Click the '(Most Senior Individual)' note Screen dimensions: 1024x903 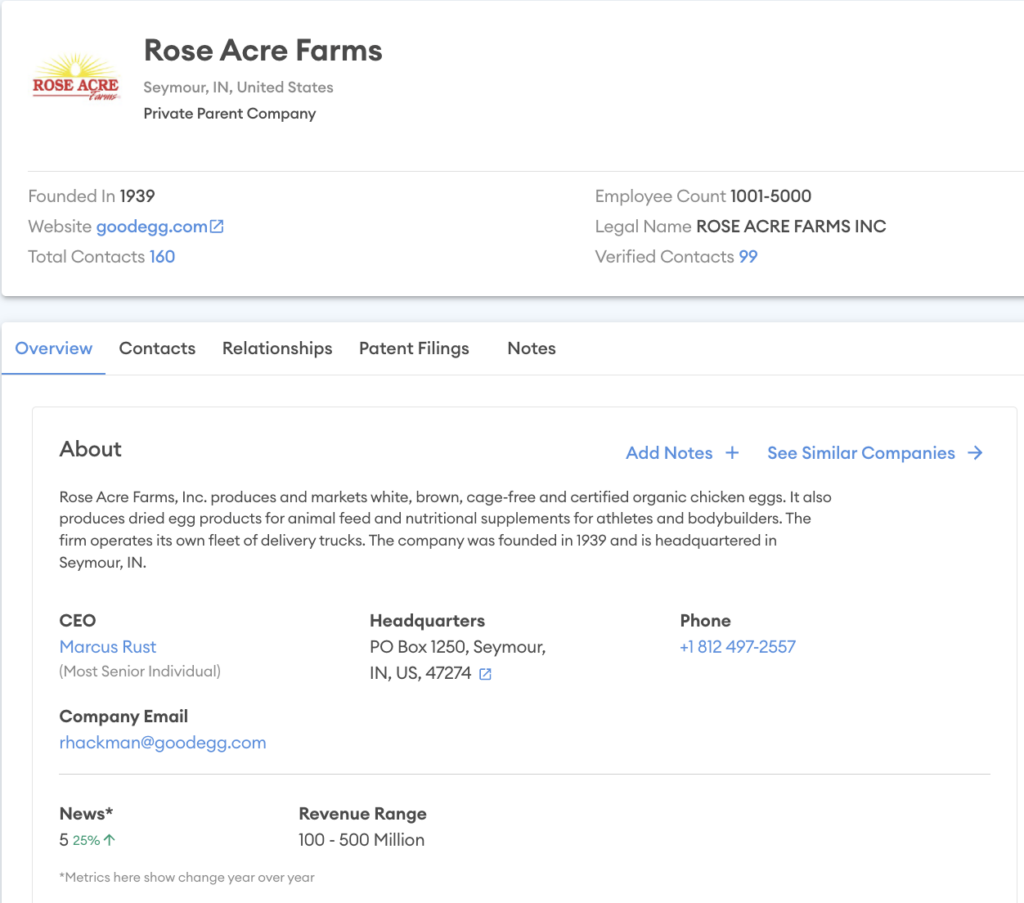point(140,672)
